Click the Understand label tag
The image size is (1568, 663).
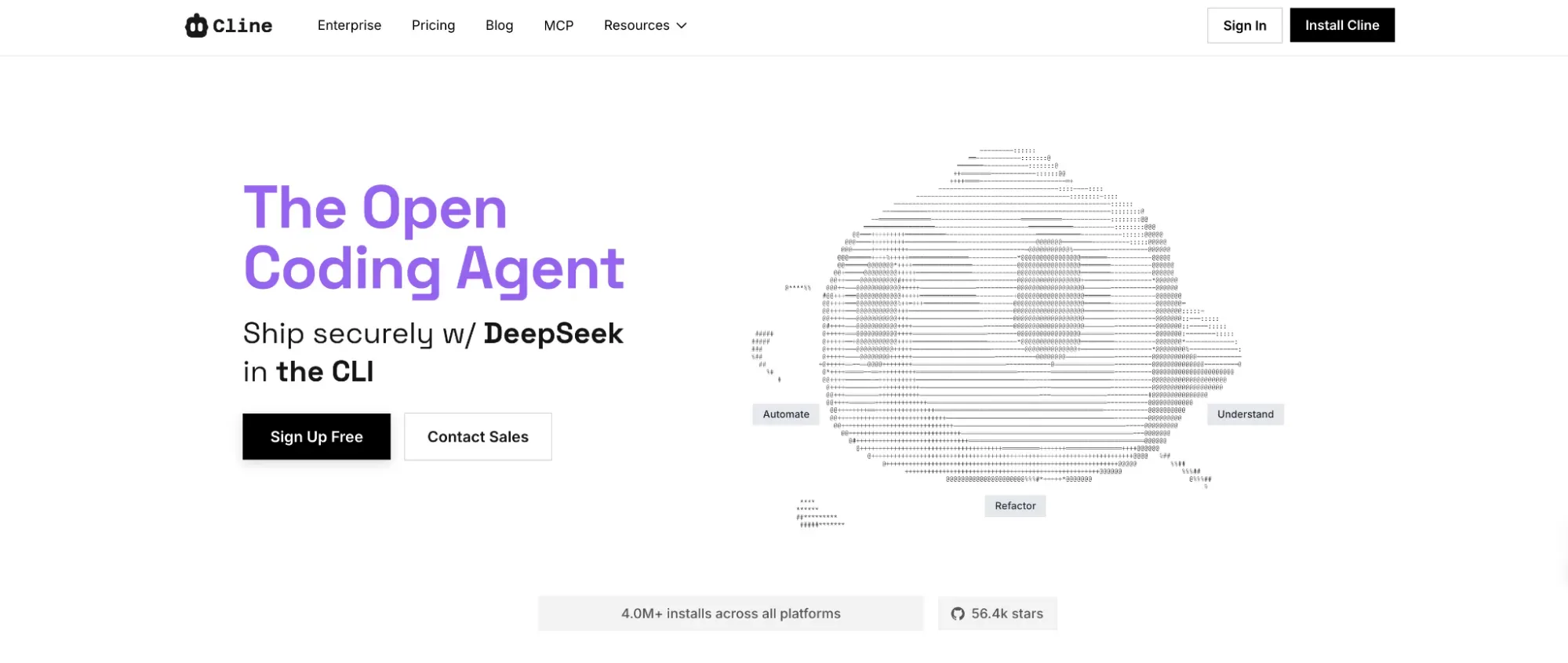1245,414
